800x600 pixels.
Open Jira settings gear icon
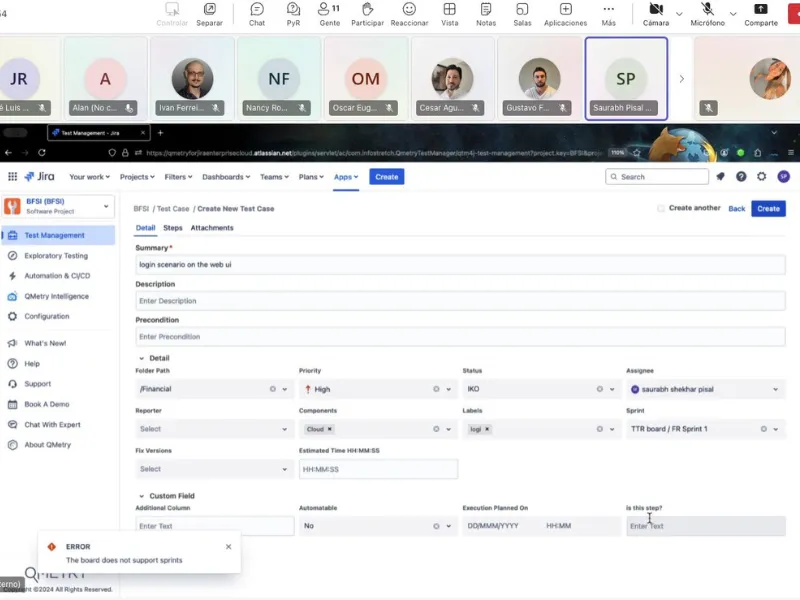762,176
